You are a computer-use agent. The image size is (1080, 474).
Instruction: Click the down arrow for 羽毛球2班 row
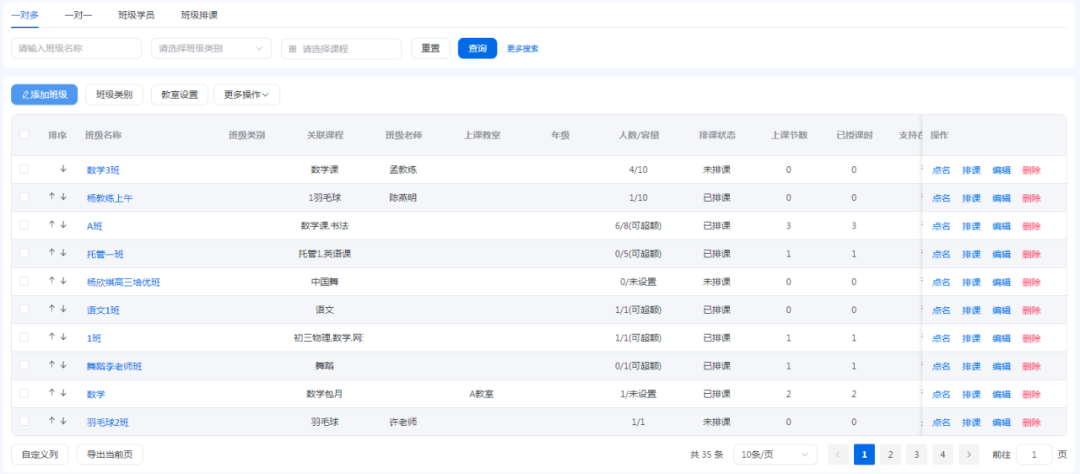63,421
